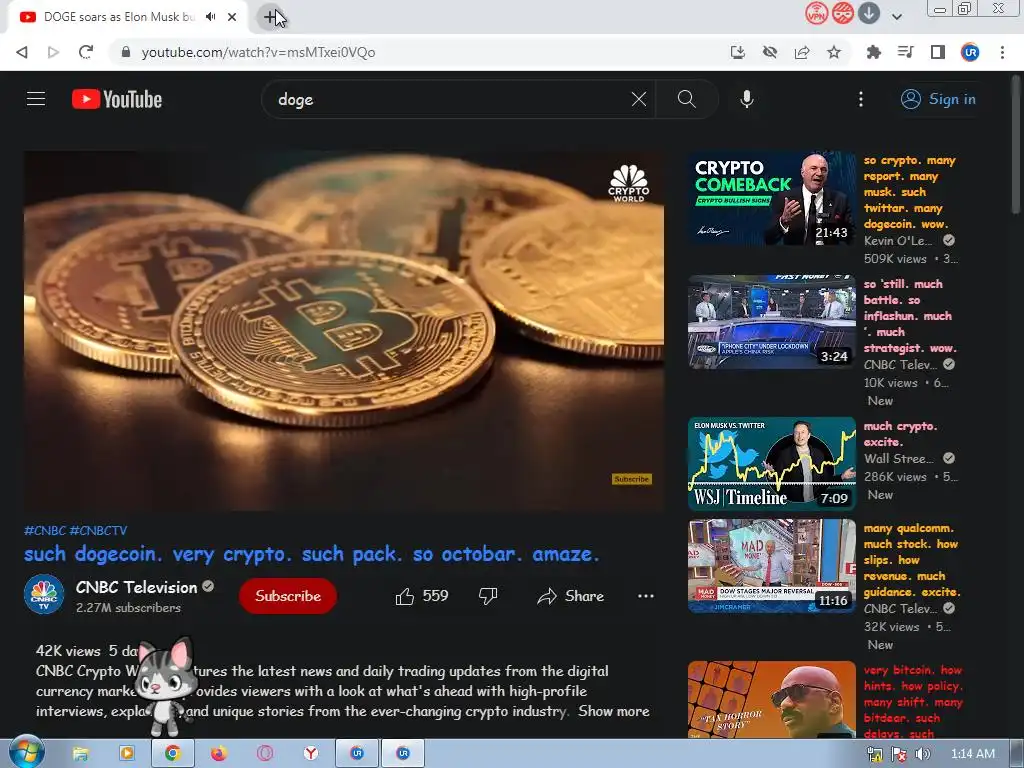This screenshot has width=1024, height=768.
Task: Open YouTube settings three-dot menu
Action: click(x=861, y=99)
